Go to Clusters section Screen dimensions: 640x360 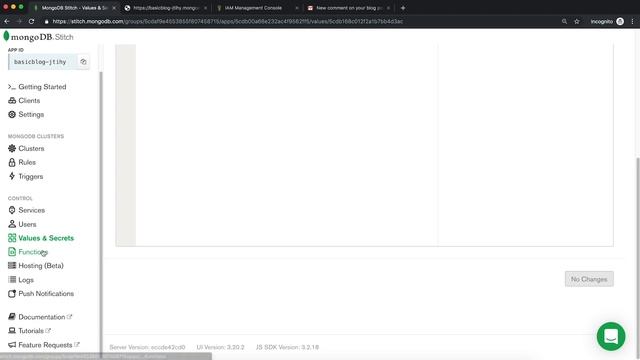click(x=31, y=149)
